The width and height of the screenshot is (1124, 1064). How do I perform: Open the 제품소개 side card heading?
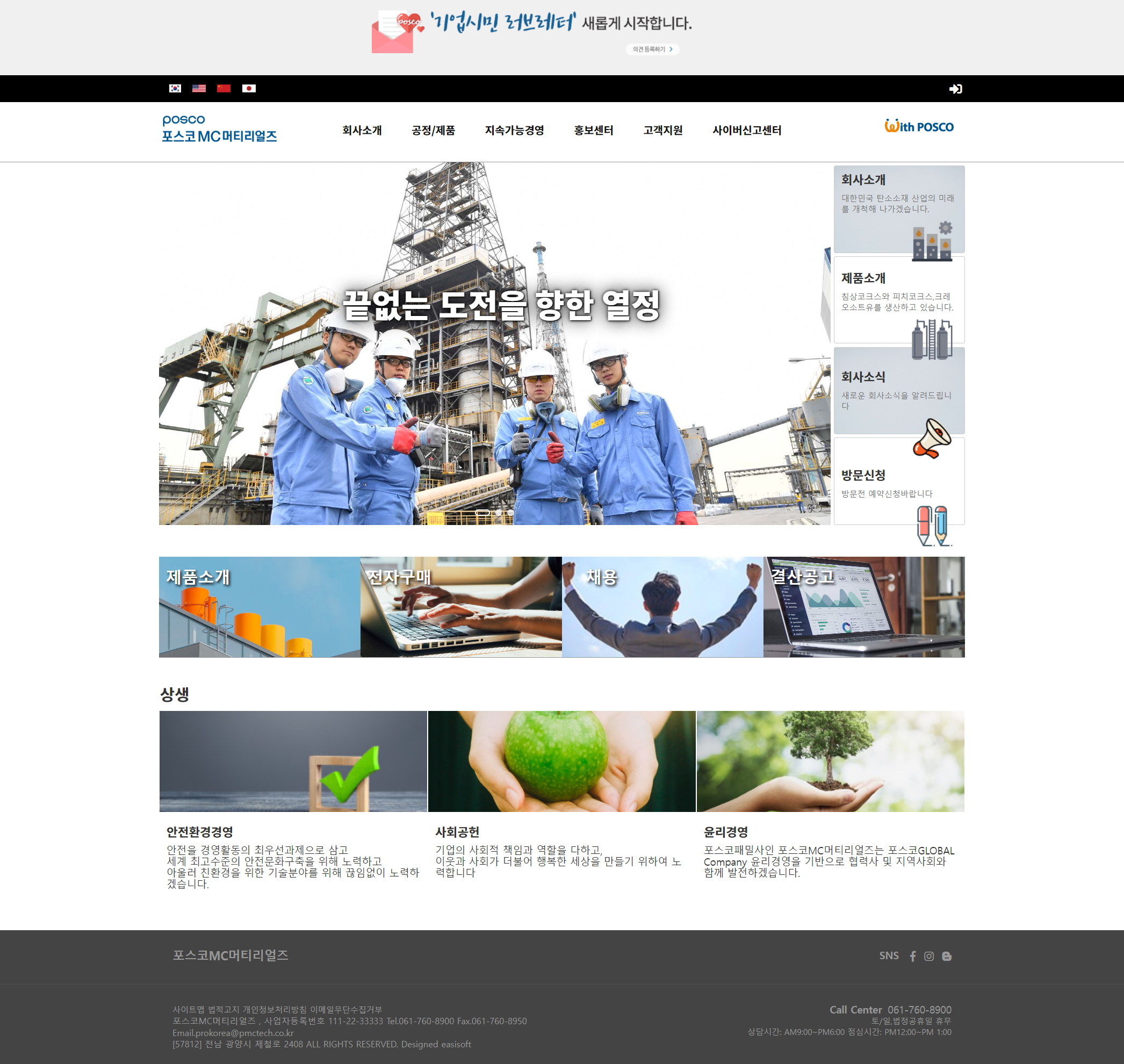(862, 278)
